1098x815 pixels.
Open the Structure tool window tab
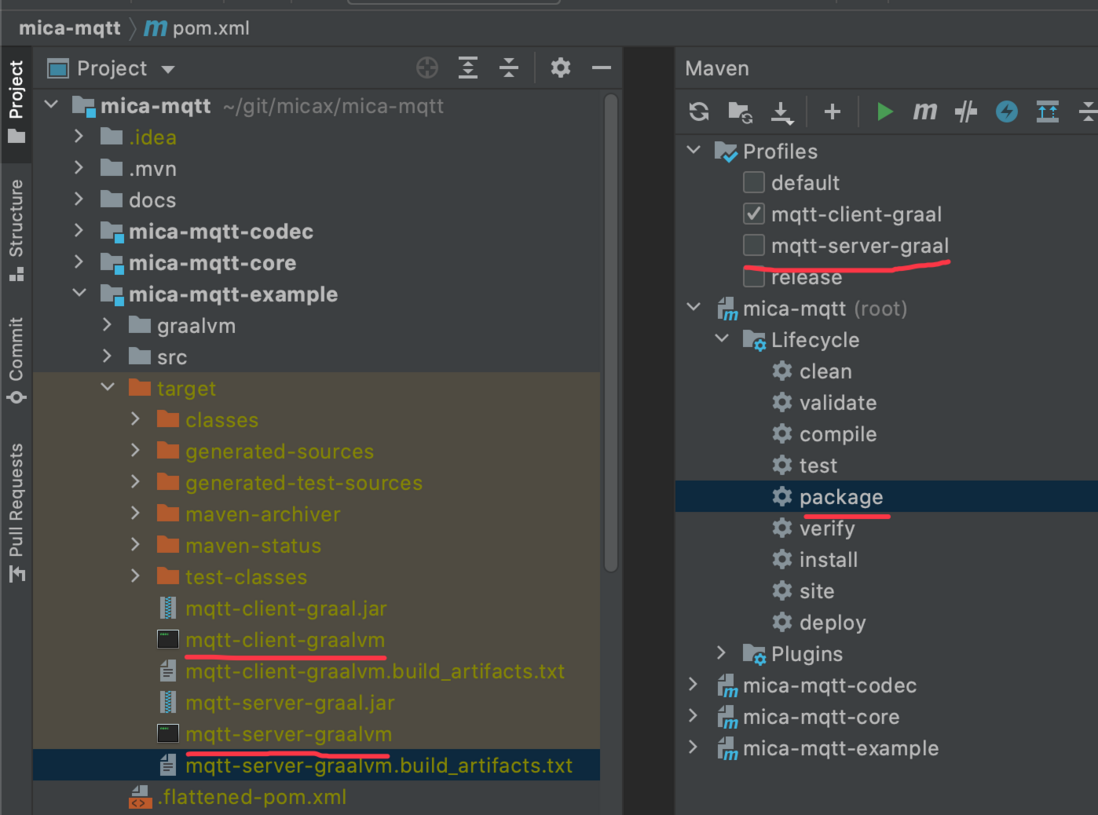click(x=16, y=231)
